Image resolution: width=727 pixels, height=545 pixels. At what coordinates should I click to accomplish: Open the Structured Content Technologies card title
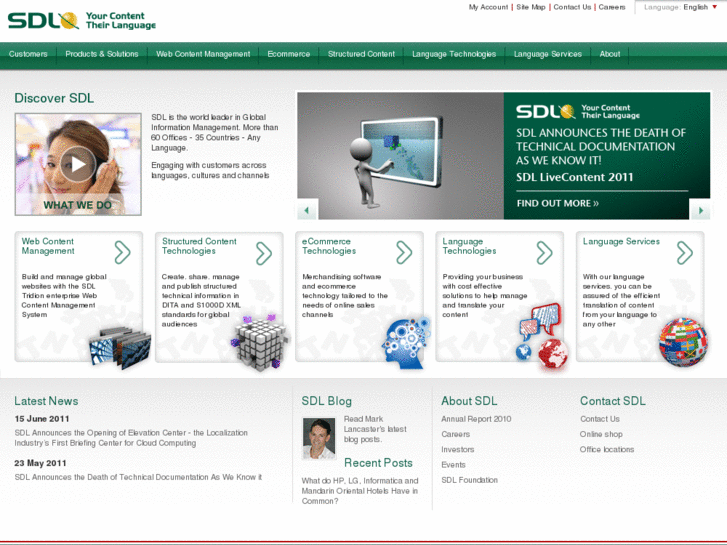click(199, 246)
